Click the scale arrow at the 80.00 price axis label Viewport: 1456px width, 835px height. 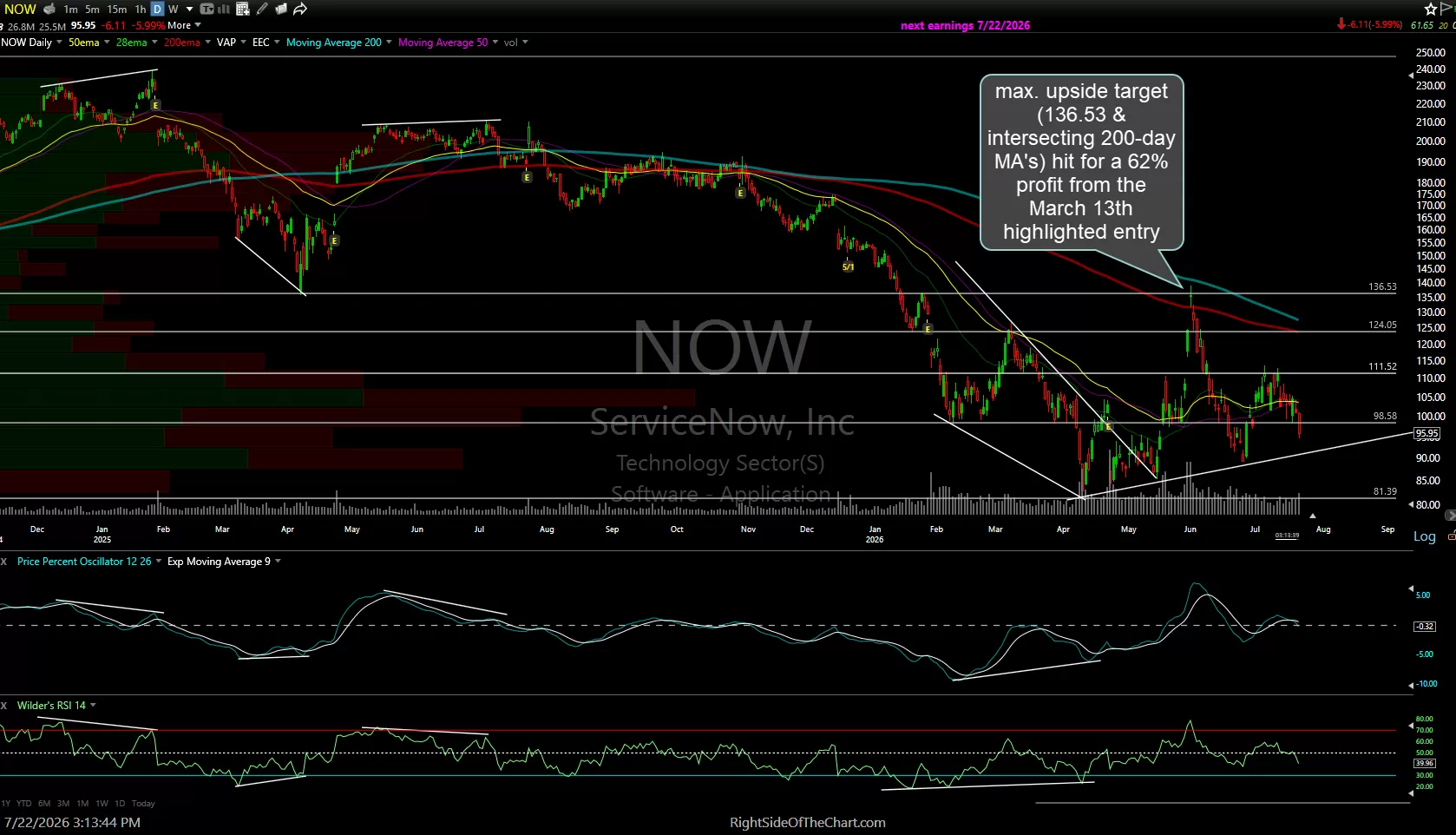click(x=1412, y=504)
